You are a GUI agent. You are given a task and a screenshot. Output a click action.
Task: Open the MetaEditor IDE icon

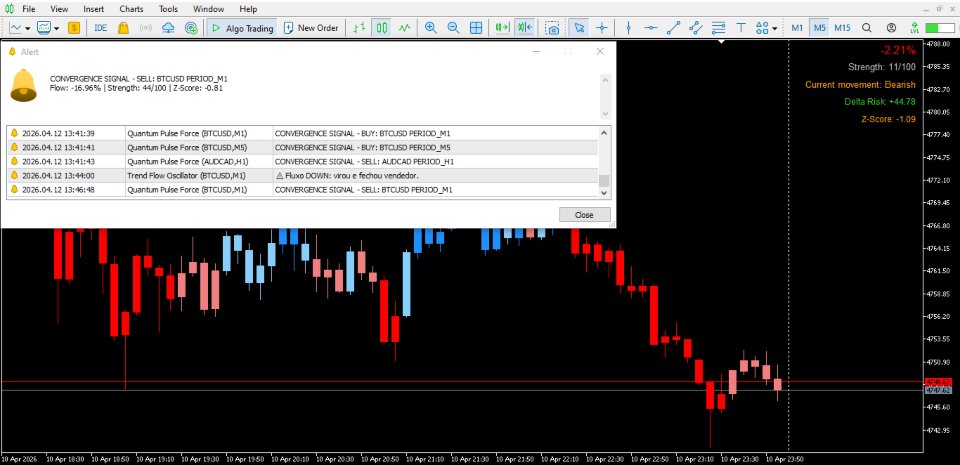(x=100, y=28)
